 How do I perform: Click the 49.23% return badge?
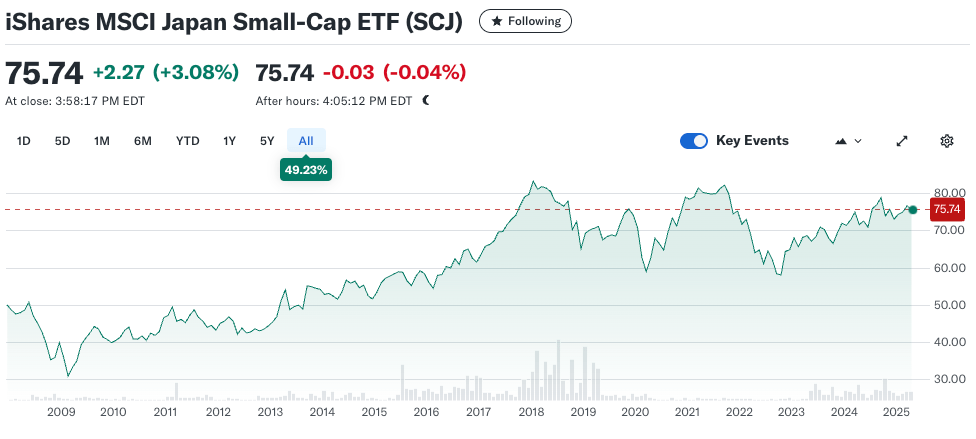306,170
